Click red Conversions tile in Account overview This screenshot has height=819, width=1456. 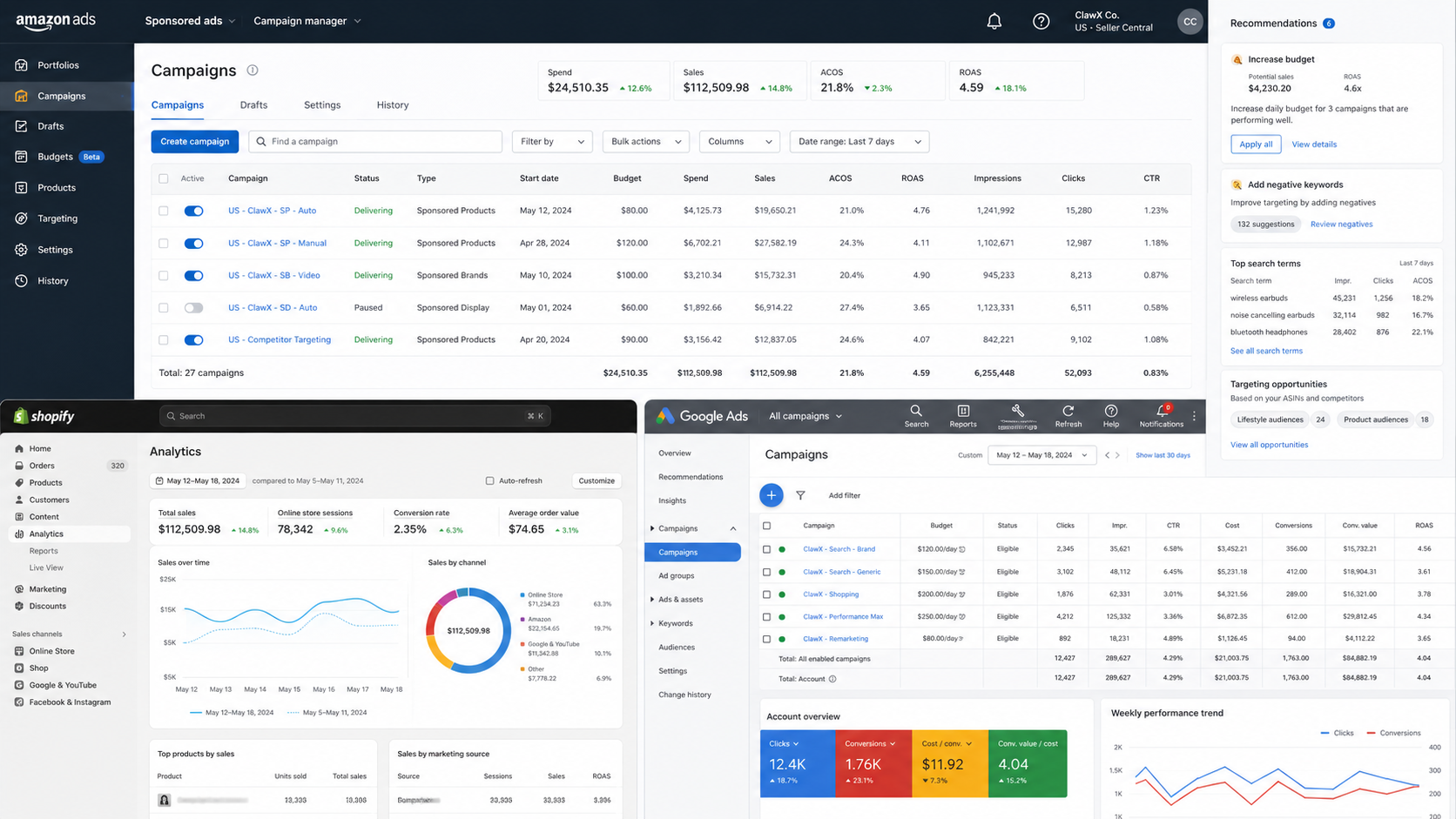point(873,763)
